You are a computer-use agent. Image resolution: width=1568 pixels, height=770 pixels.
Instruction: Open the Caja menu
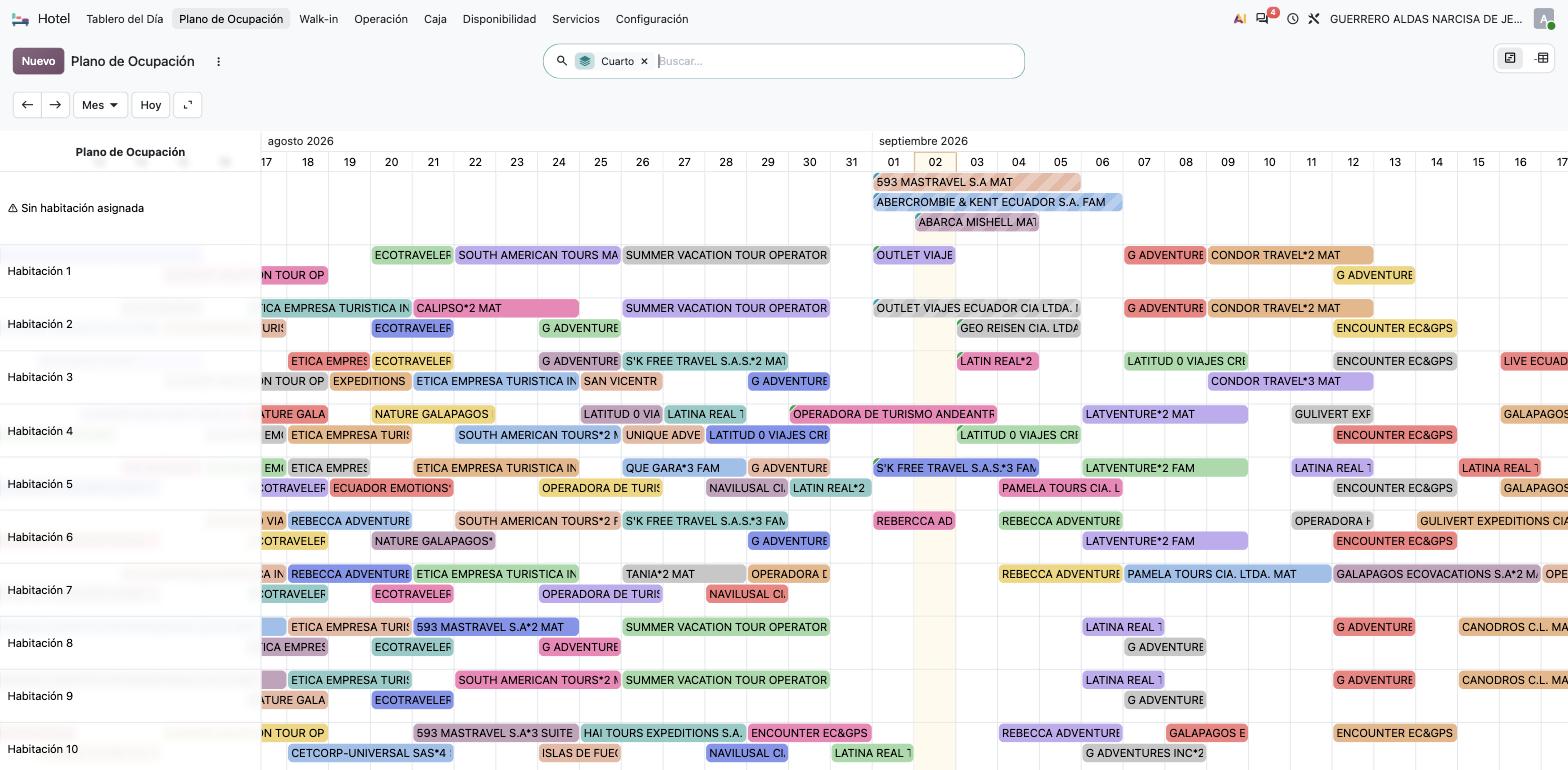(435, 19)
